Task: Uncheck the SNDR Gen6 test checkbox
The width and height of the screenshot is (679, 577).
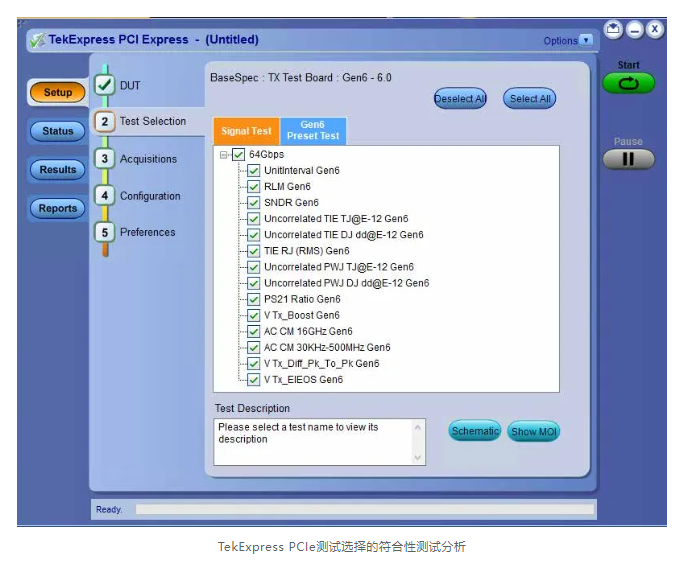Action: coord(254,203)
